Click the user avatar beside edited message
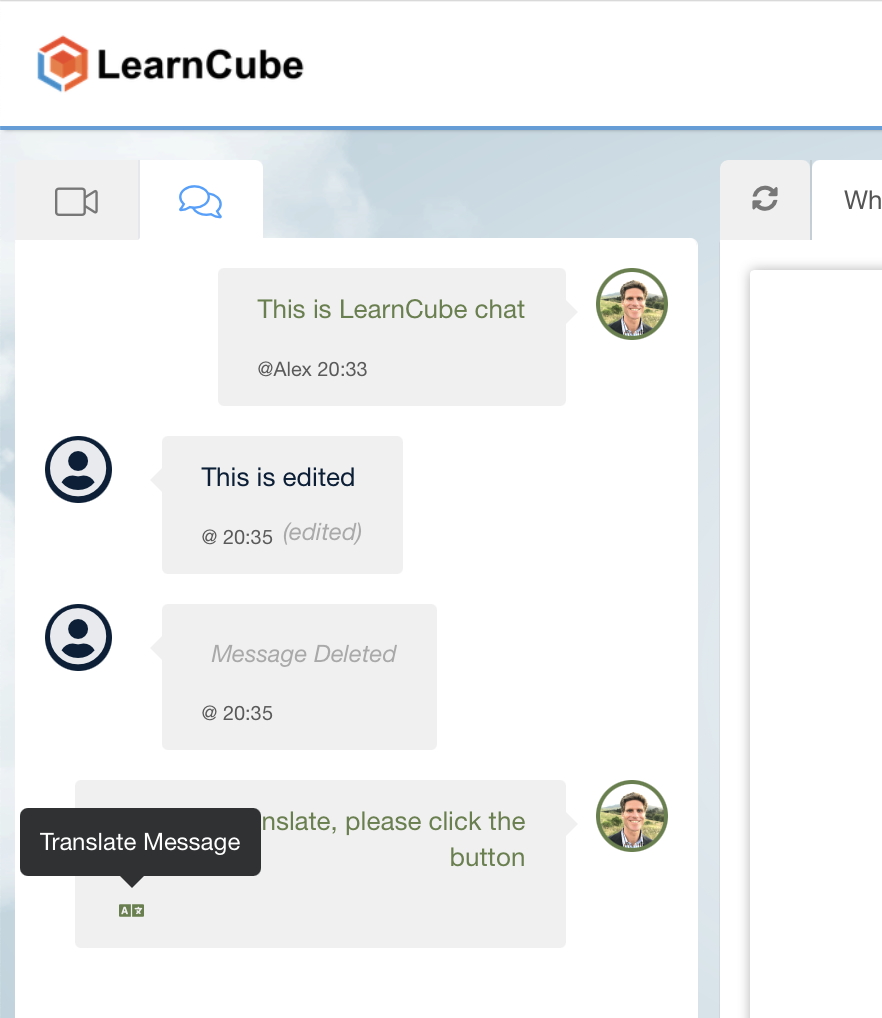882x1018 pixels. (79, 469)
